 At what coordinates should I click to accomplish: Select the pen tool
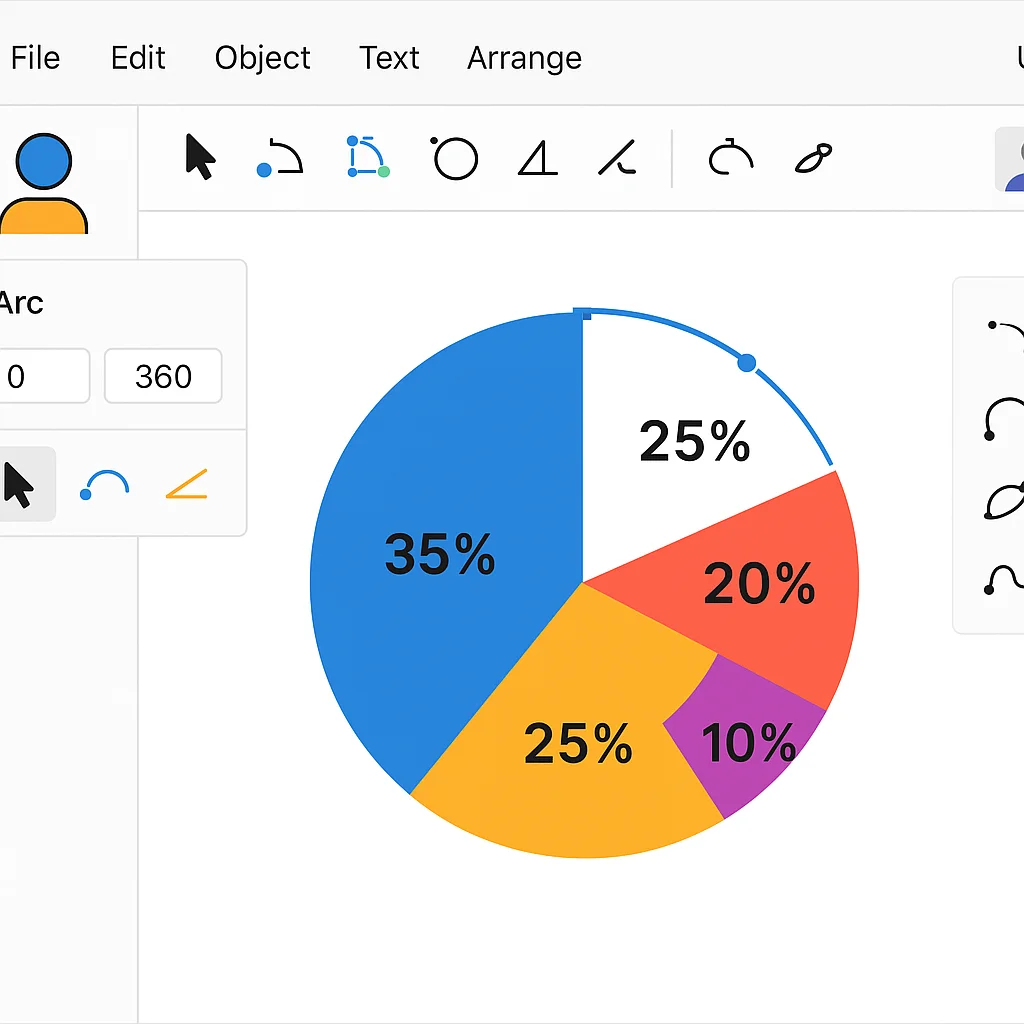(x=812, y=157)
